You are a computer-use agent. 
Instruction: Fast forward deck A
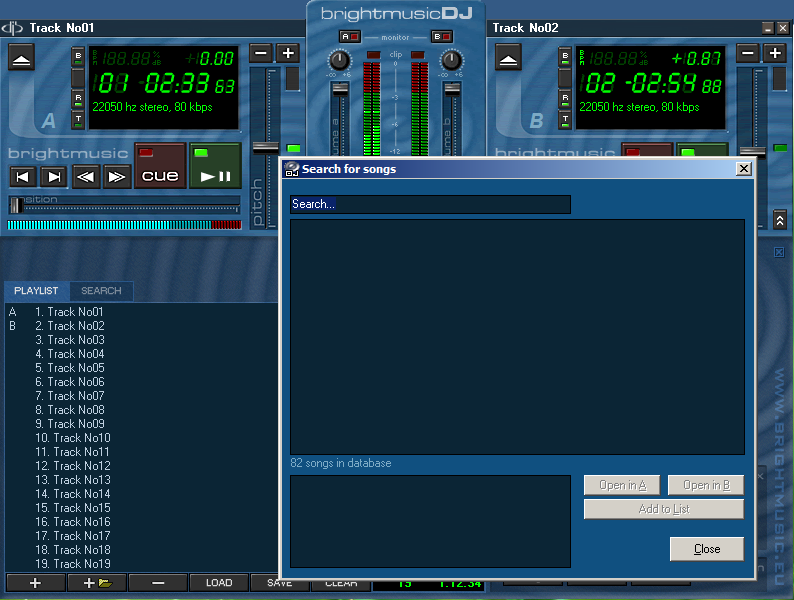[x=116, y=177]
